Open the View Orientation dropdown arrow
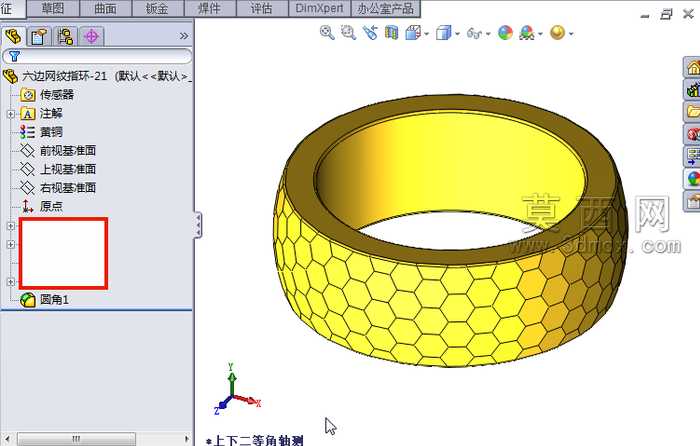This screenshot has height=446, width=700. coord(427,34)
